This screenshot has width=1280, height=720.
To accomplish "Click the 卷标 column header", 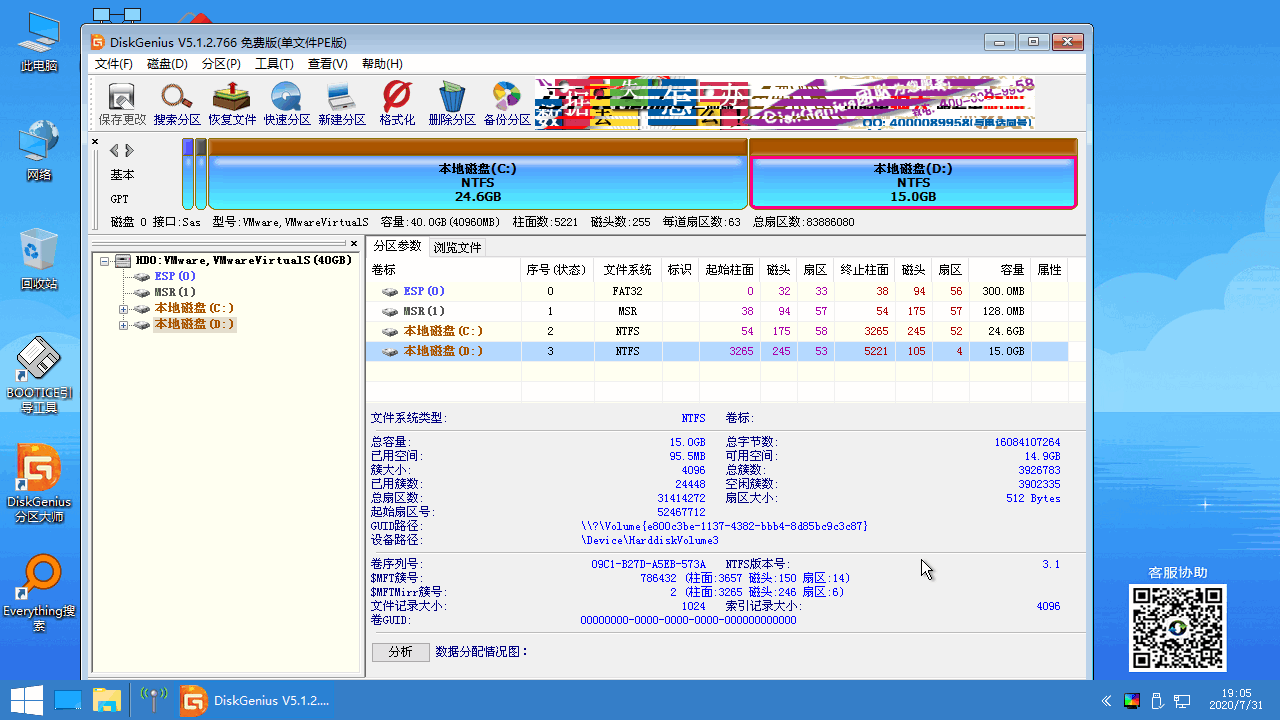I will tap(444, 270).
